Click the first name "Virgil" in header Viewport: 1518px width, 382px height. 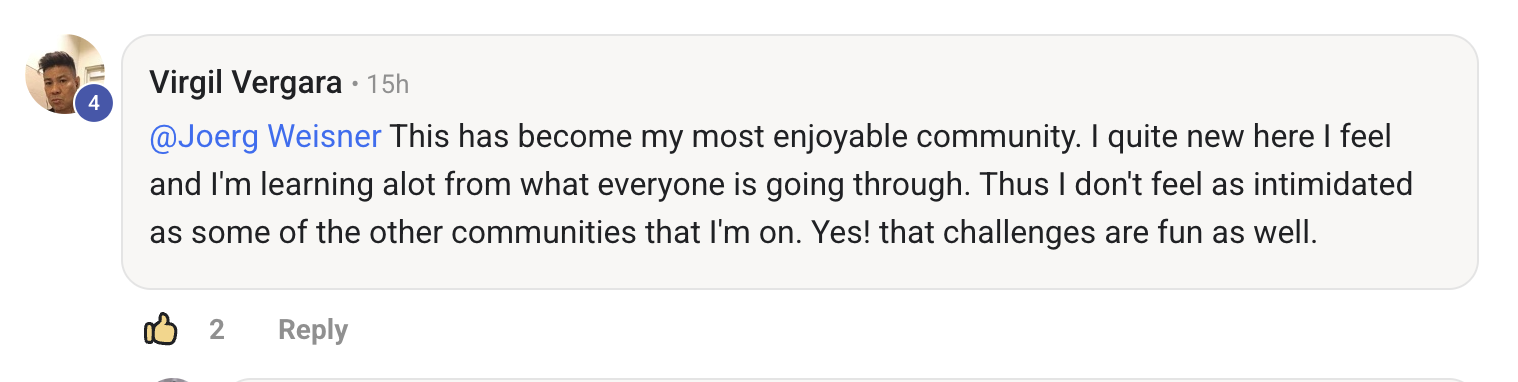(x=186, y=83)
